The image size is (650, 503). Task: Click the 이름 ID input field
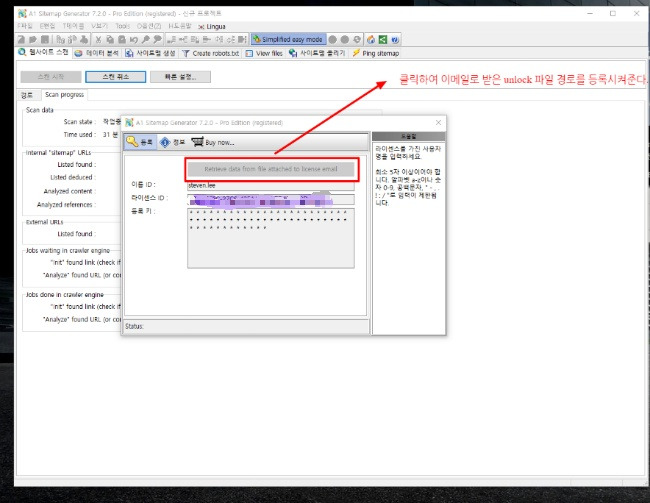click(271, 185)
